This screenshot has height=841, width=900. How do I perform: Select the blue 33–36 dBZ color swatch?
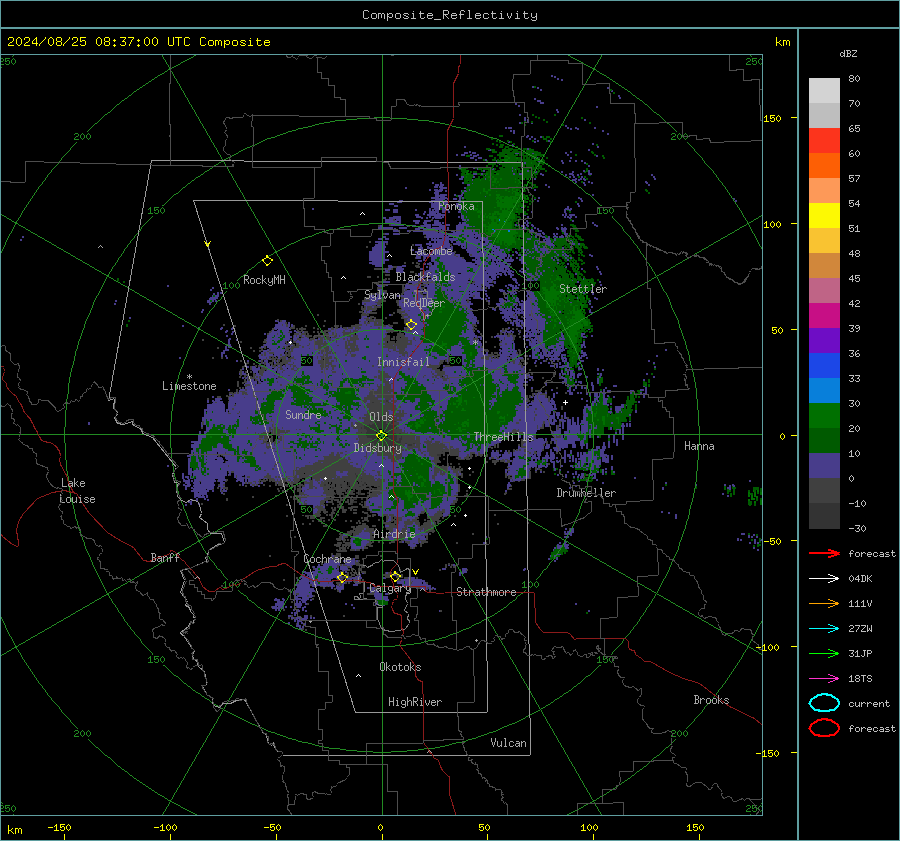pyautogui.click(x=824, y=366)
